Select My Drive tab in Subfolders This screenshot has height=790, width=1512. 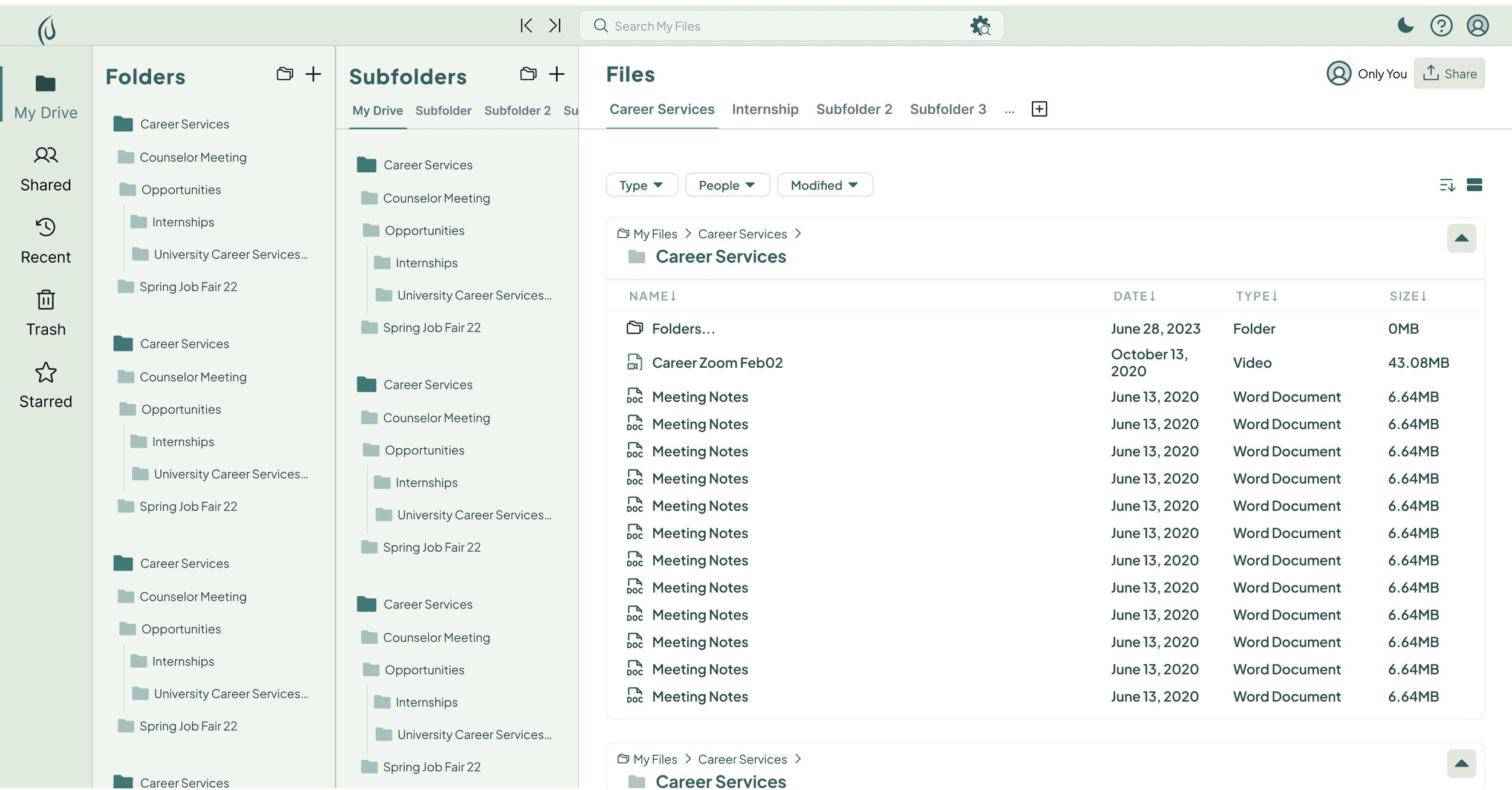tap(377, 111)
